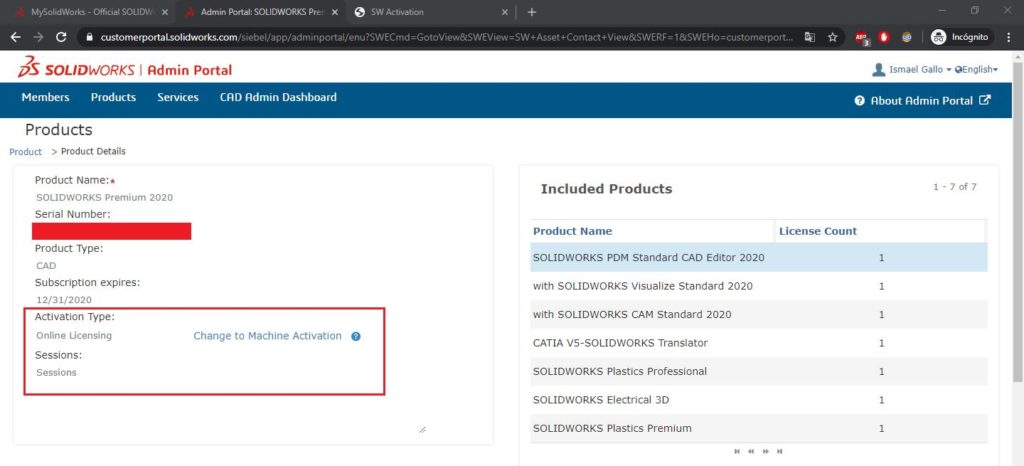
Task: Click the CAD product type value
Action: click(x=46, y=266)
